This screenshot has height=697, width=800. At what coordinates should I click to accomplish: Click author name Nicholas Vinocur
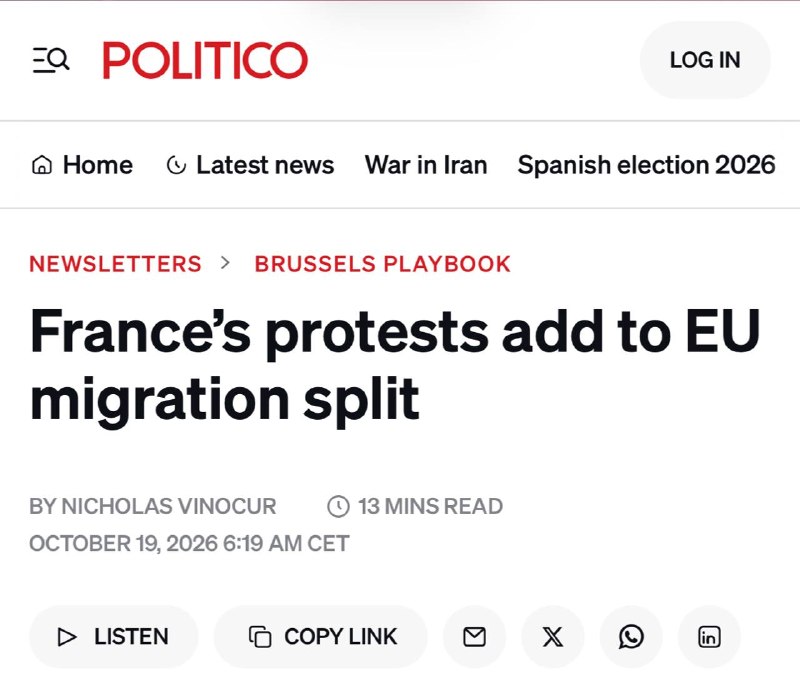[x=169, y=506]
